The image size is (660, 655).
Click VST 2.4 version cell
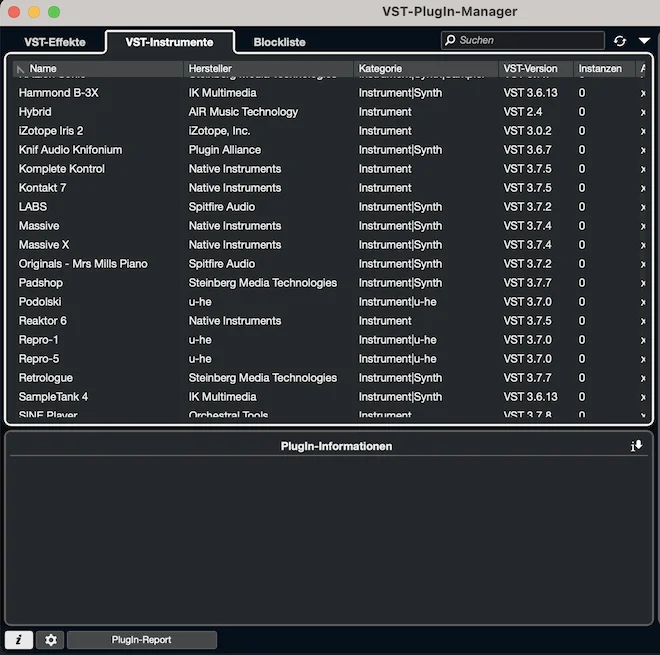pyautogui.click(x=523, y=112)
